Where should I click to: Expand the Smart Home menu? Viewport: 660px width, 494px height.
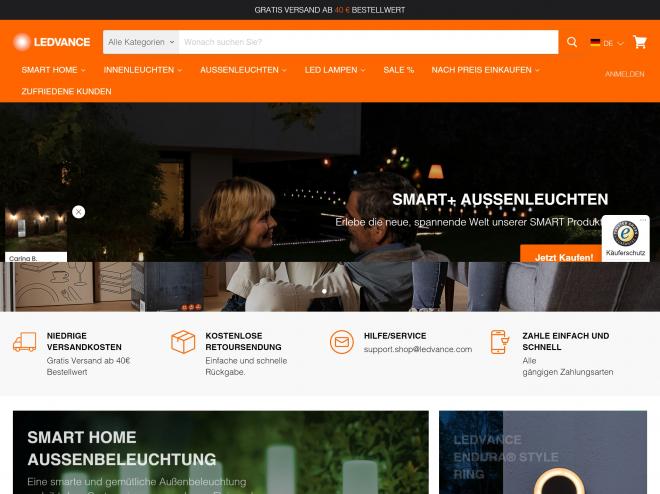53,70
